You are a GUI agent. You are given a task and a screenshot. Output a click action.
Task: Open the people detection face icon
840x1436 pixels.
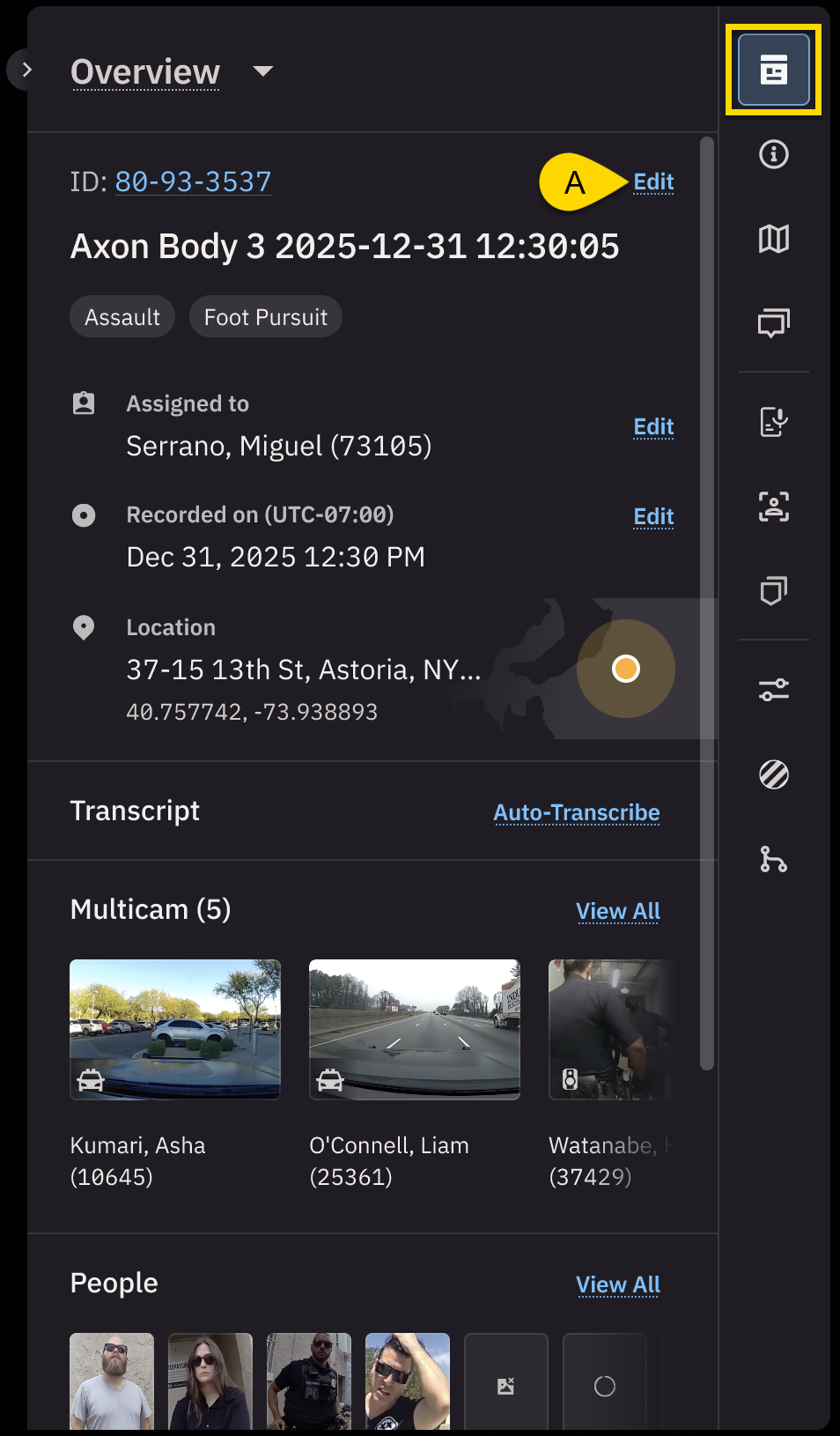(773, 507)
